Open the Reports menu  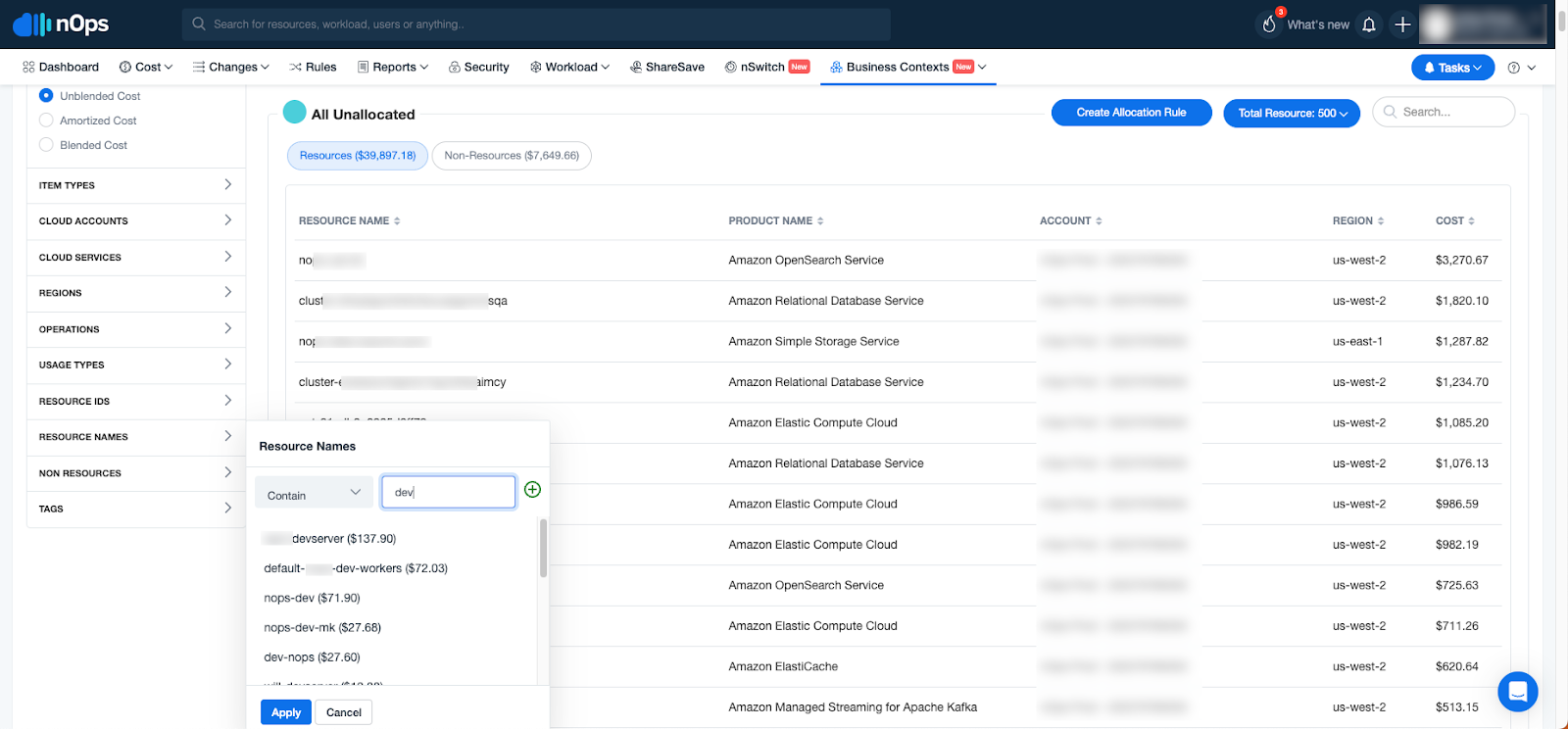(393, 68)
